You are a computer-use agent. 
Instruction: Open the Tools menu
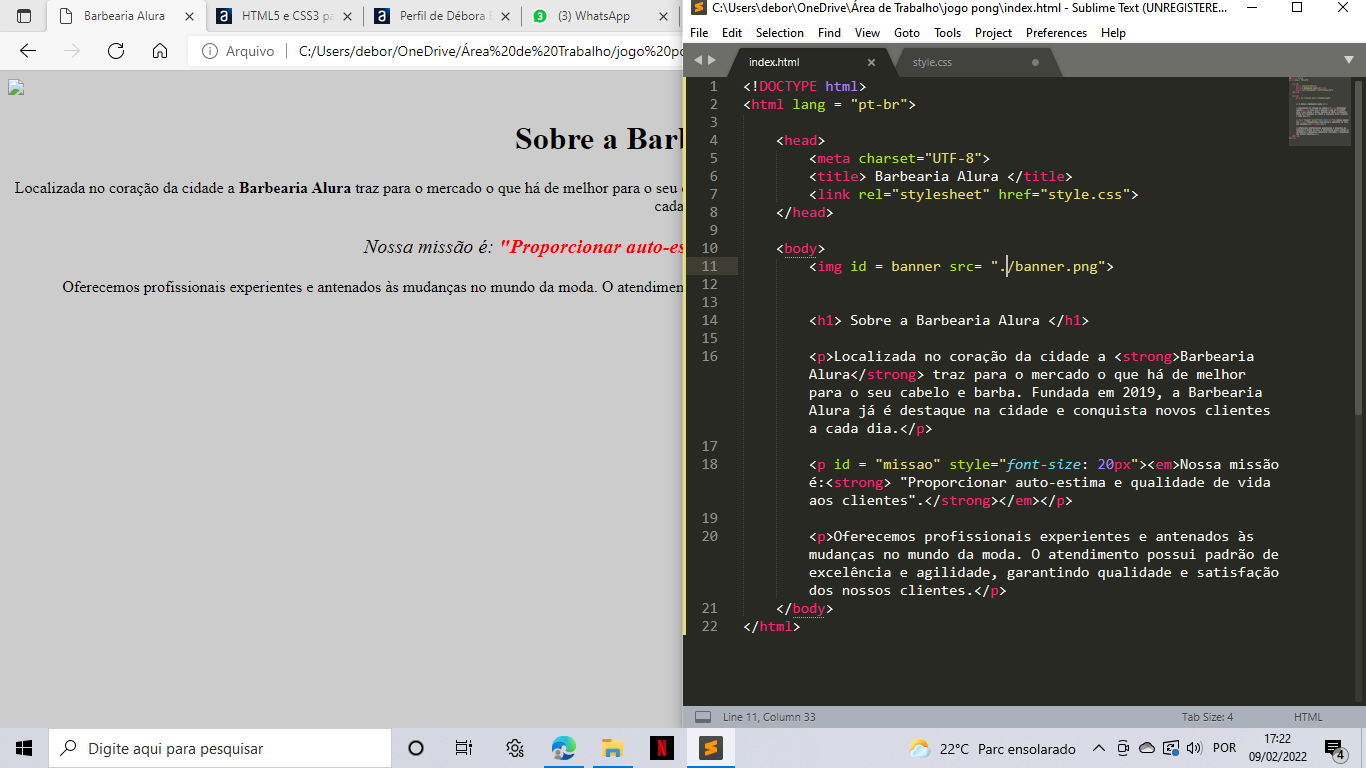tap(947, 32)
